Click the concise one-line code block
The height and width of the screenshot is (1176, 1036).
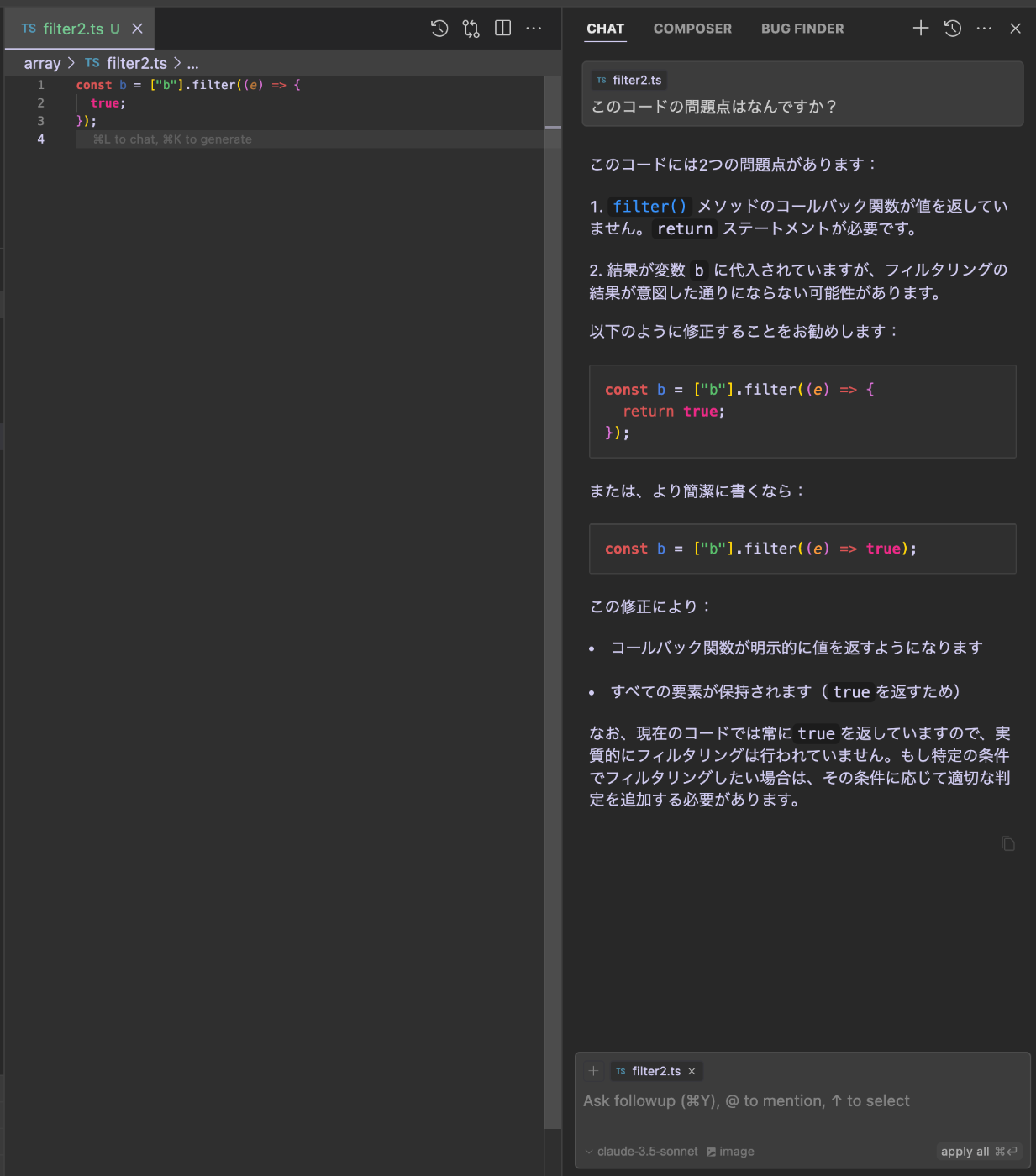[802, 549]
